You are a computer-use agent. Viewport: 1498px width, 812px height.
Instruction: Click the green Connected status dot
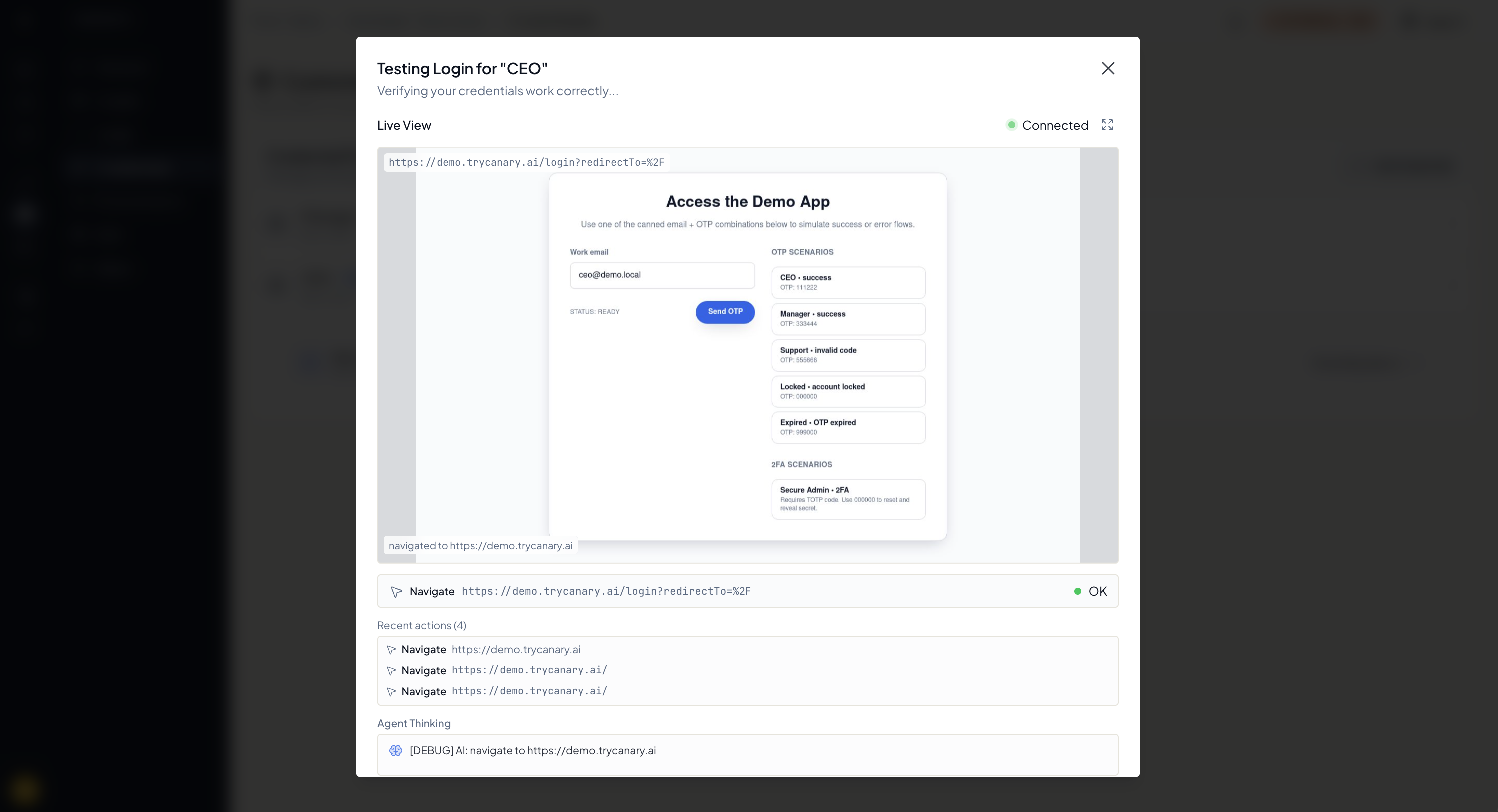1011,125
